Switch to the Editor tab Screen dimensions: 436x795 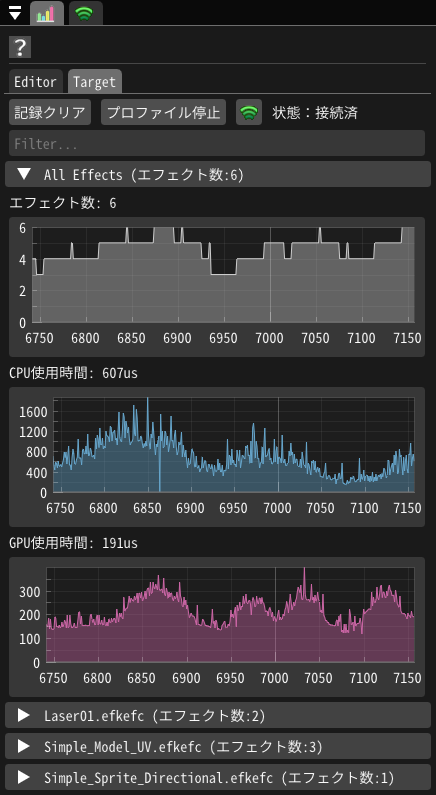(x=35, y=82)
